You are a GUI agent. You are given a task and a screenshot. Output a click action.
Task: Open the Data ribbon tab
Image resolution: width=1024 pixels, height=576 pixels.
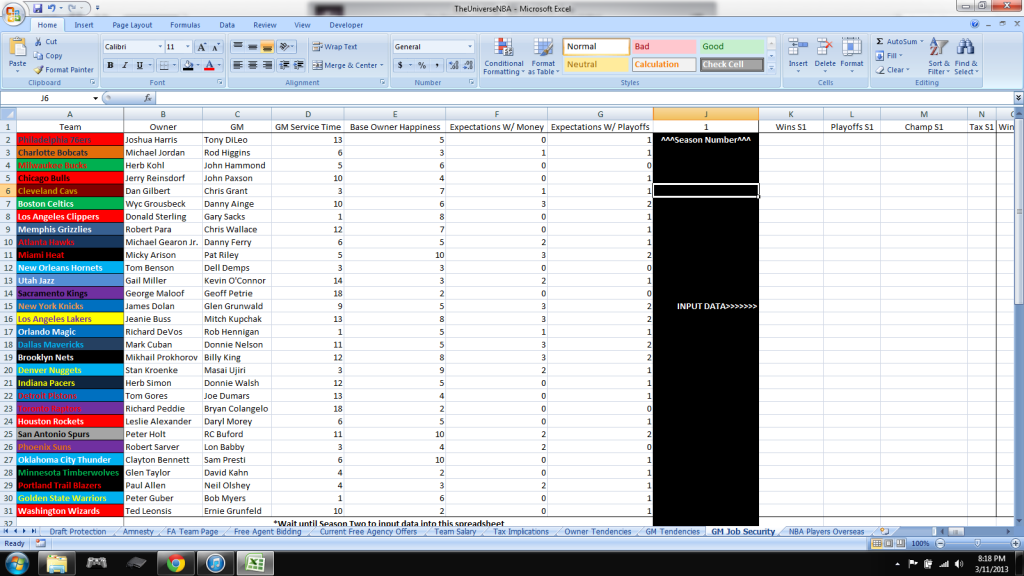[x=227, y=25]
